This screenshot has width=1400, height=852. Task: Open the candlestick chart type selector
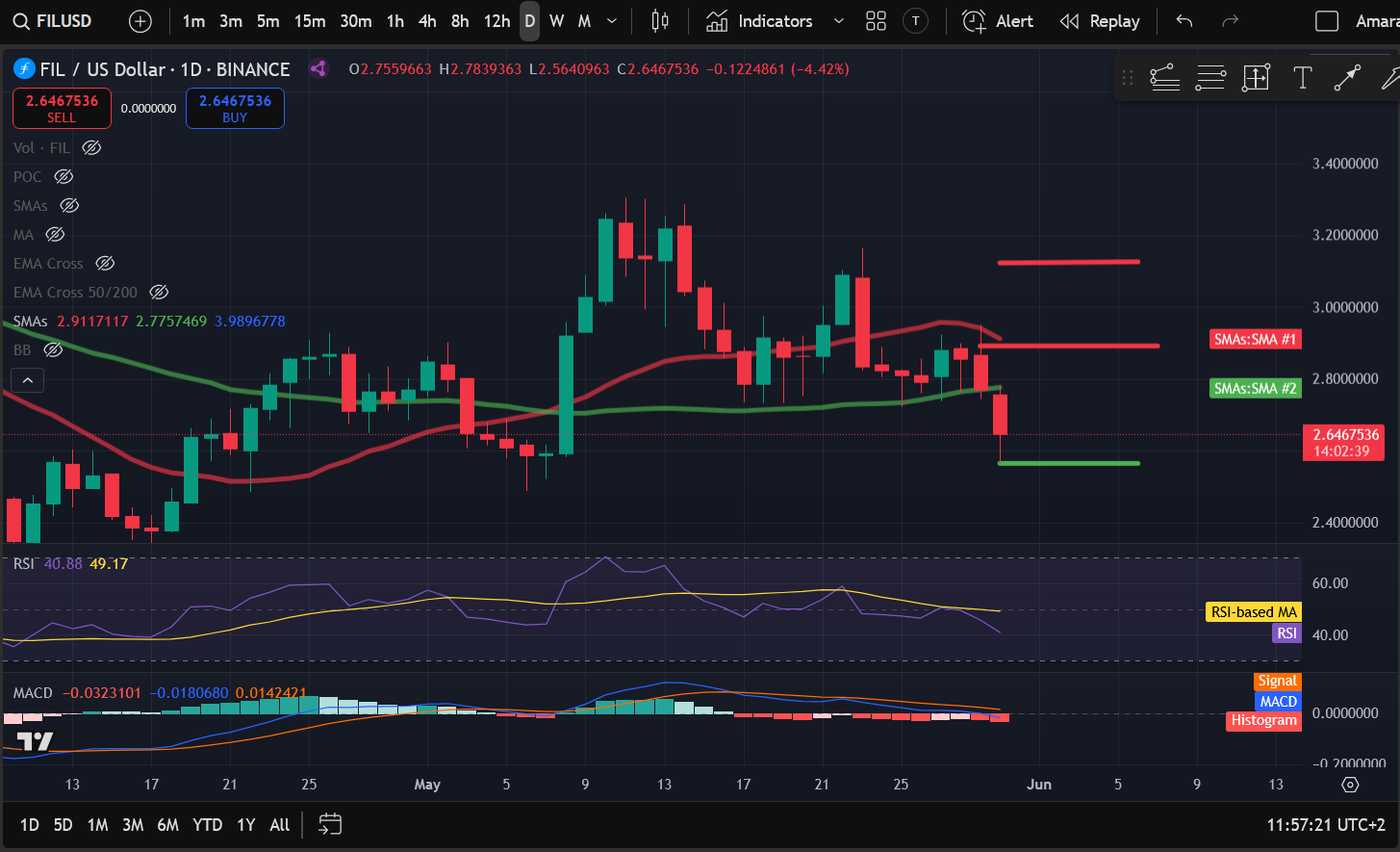coord(660,21)
